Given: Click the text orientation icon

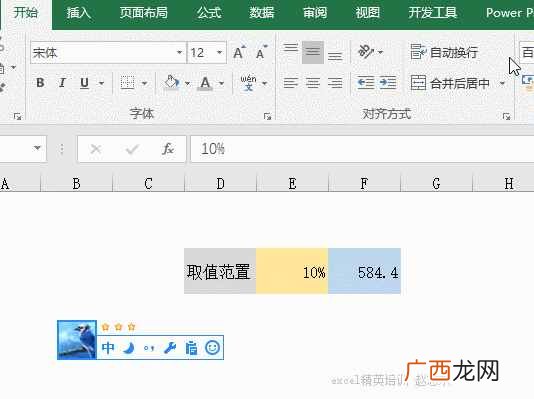Looking at the screenshot, I should point(366,52).
